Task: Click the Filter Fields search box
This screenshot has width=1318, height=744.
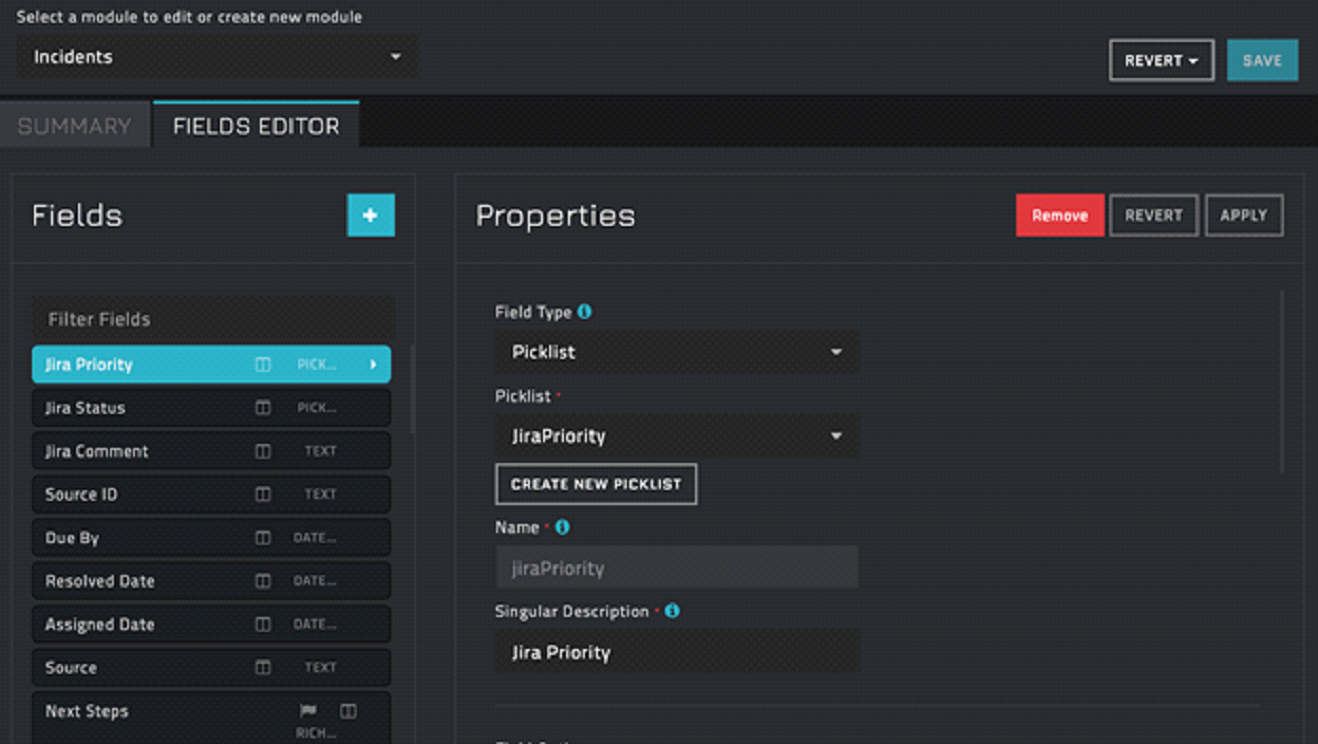Action: [212, 319]
